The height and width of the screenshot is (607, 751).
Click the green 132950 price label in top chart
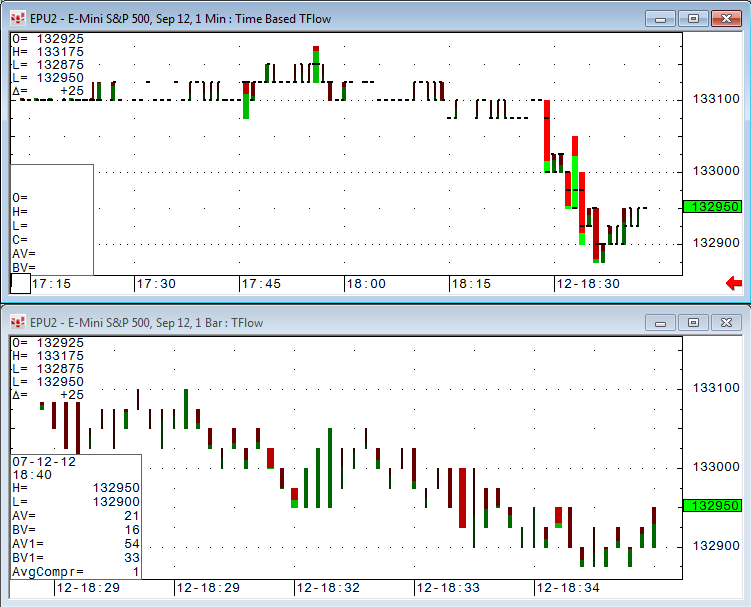tap(711, 206)
